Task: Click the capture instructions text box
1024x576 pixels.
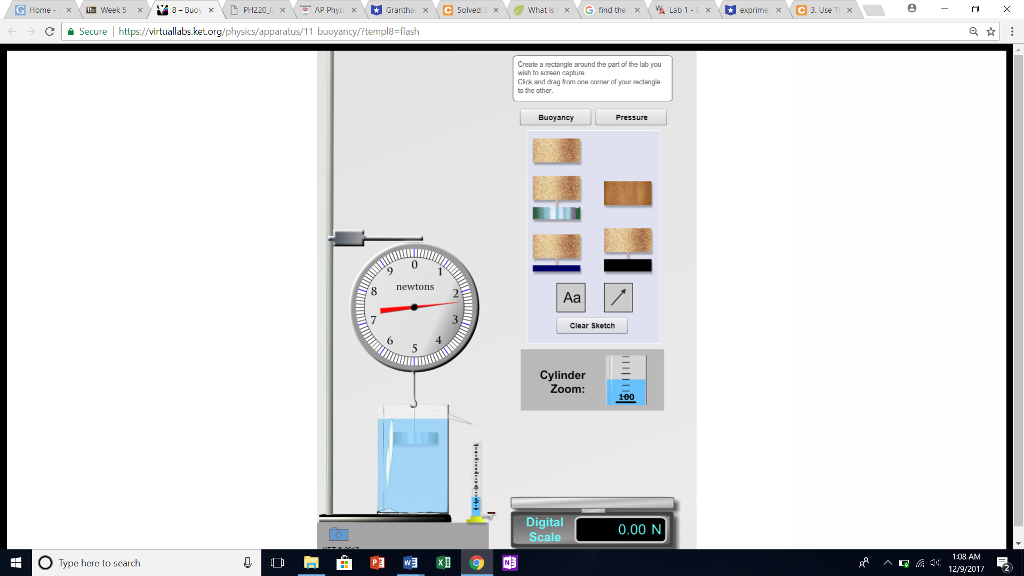Action: [592, 78]
